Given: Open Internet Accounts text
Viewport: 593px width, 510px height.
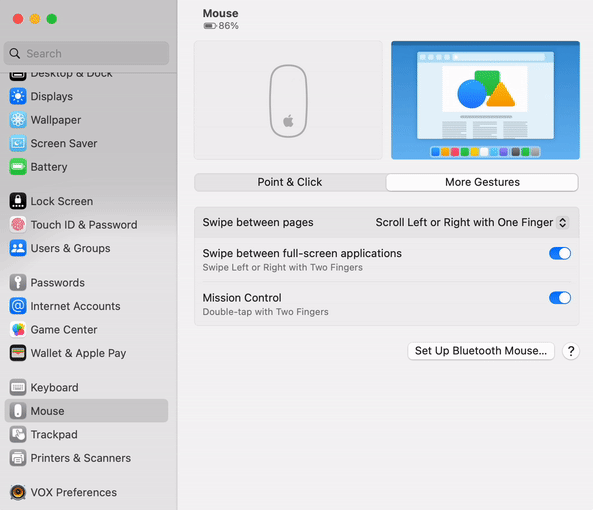Looking at the screenshot, I should (75, 306).
